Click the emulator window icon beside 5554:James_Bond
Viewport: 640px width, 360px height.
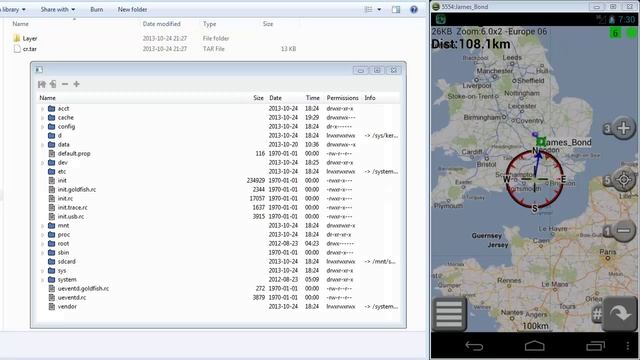436,7
